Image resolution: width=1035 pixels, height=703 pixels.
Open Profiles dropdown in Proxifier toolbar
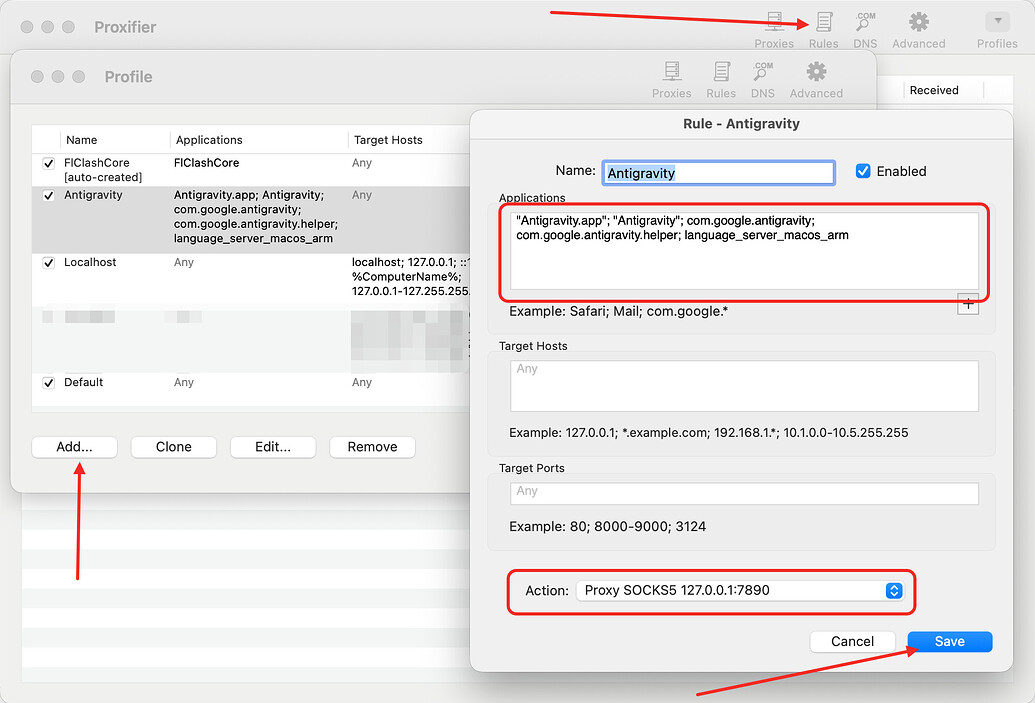[x=997, y=30]
